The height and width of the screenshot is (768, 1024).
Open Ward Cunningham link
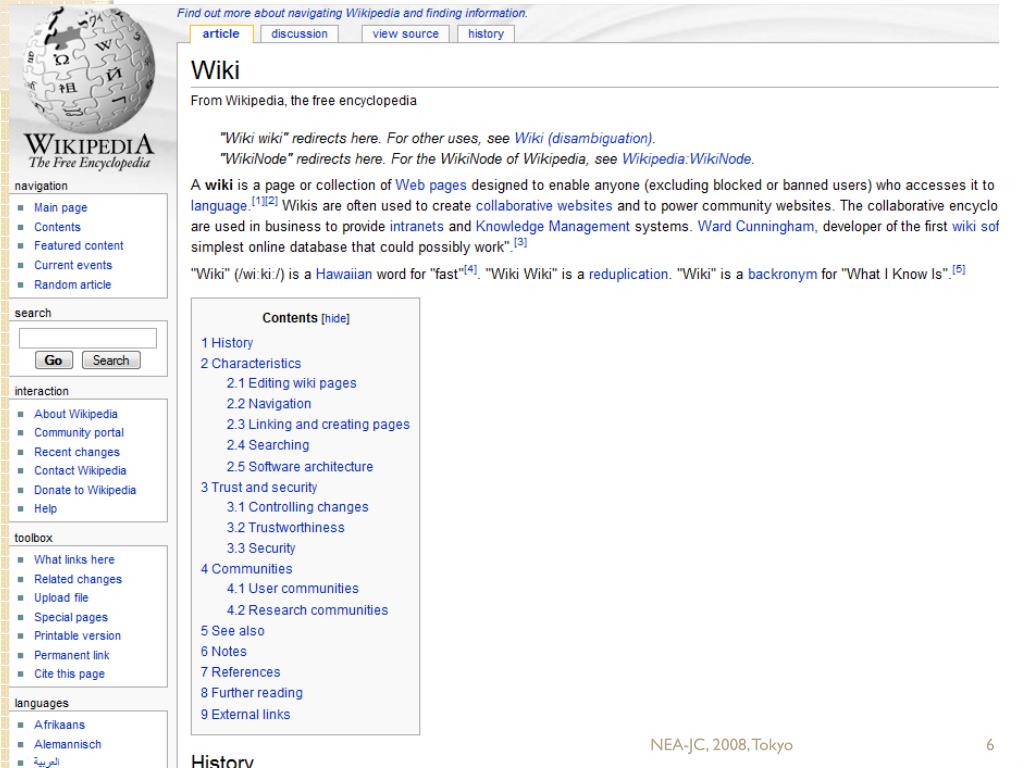coord(756,227)
